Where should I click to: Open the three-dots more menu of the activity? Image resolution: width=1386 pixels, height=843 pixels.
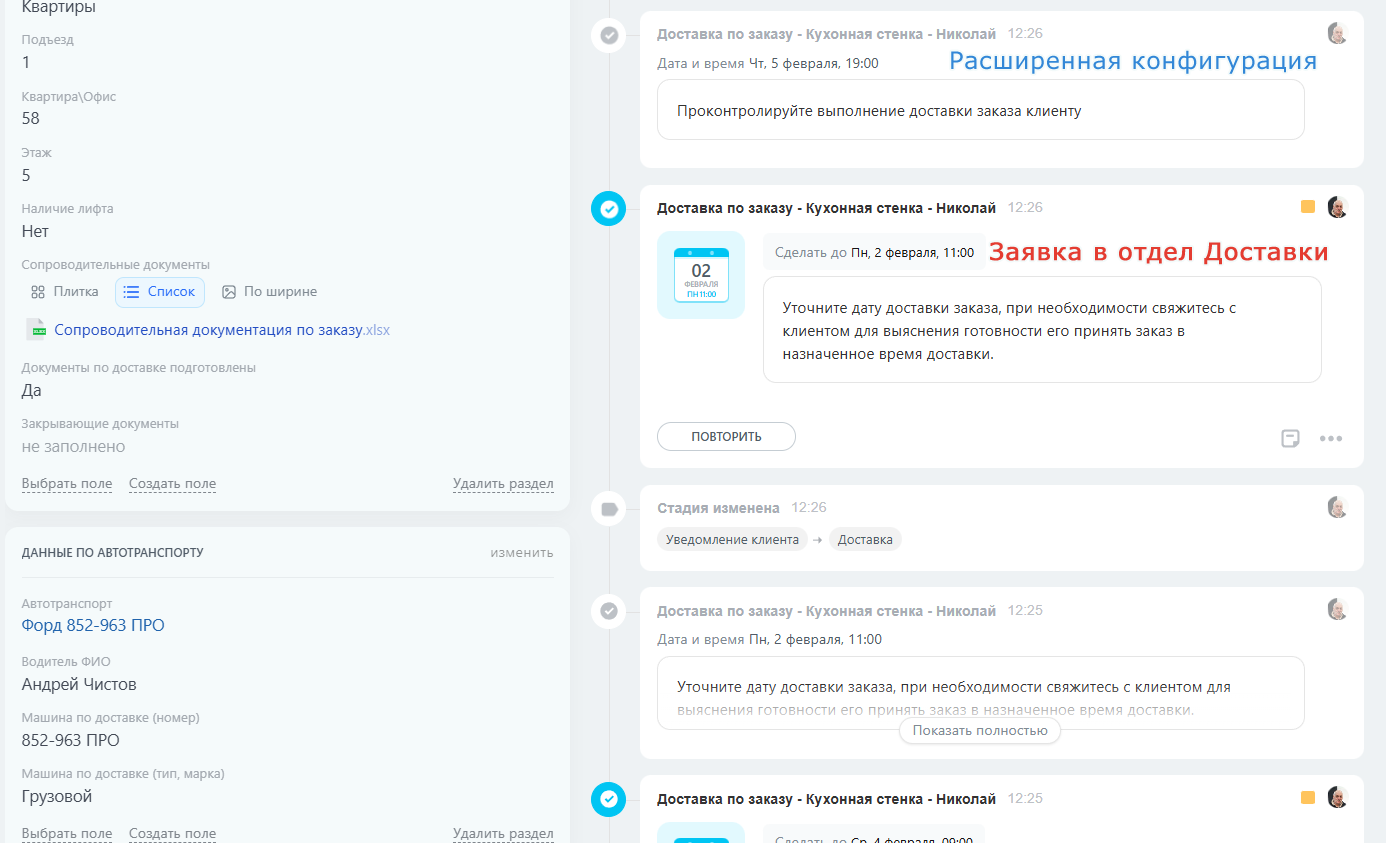click(x=1330, y=438)
